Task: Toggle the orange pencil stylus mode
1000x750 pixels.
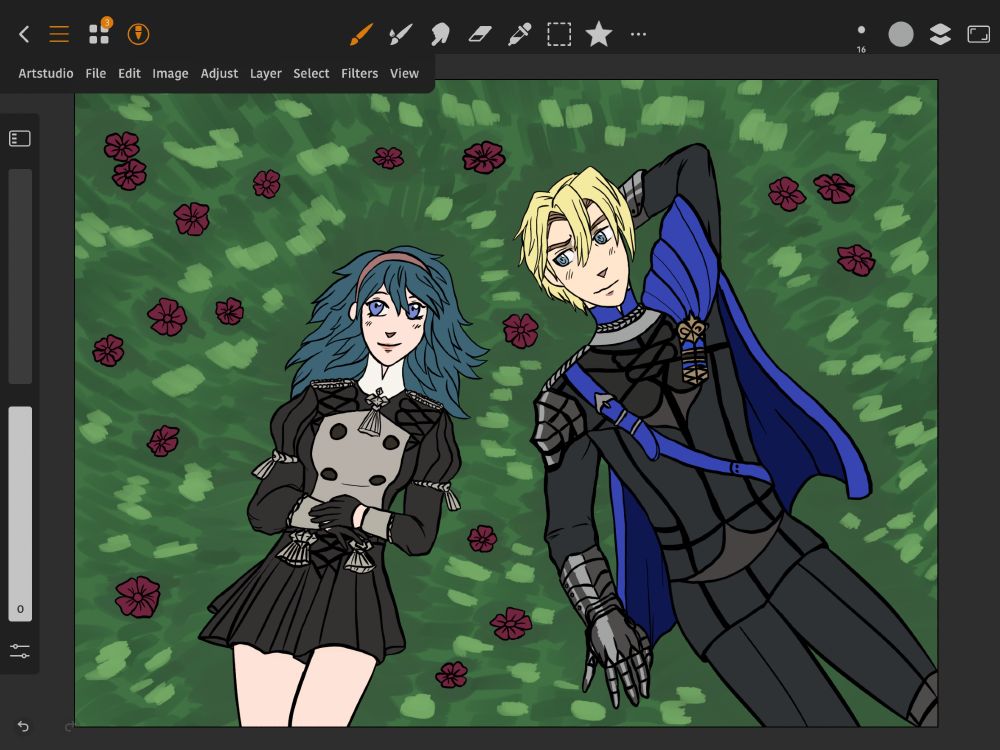Action: point(139,34)
